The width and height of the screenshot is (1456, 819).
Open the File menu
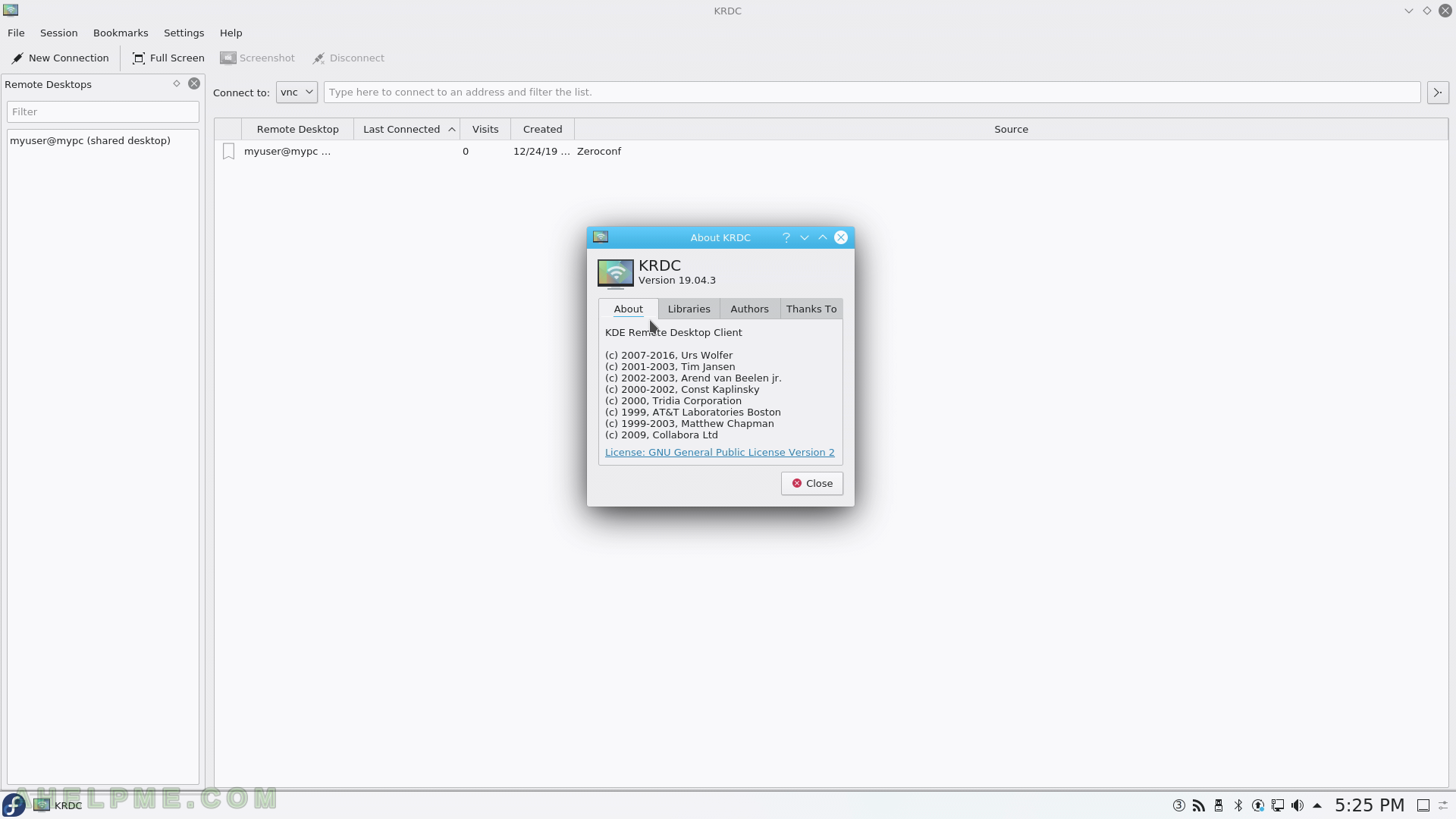click(16, 33)
